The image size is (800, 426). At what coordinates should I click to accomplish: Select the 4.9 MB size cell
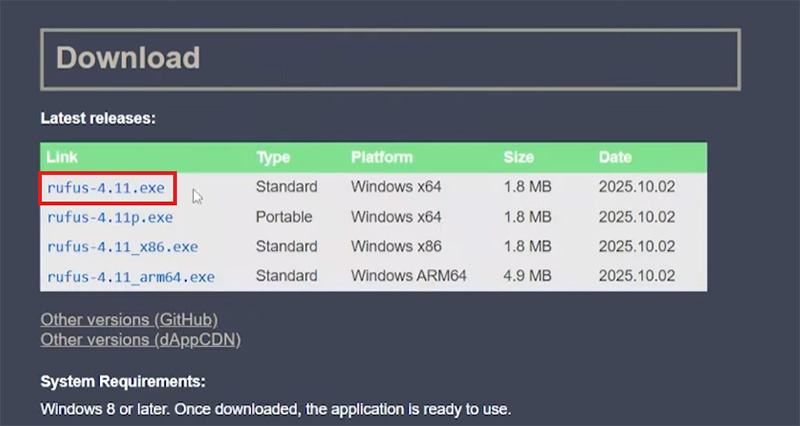click(x=527, y=276)
